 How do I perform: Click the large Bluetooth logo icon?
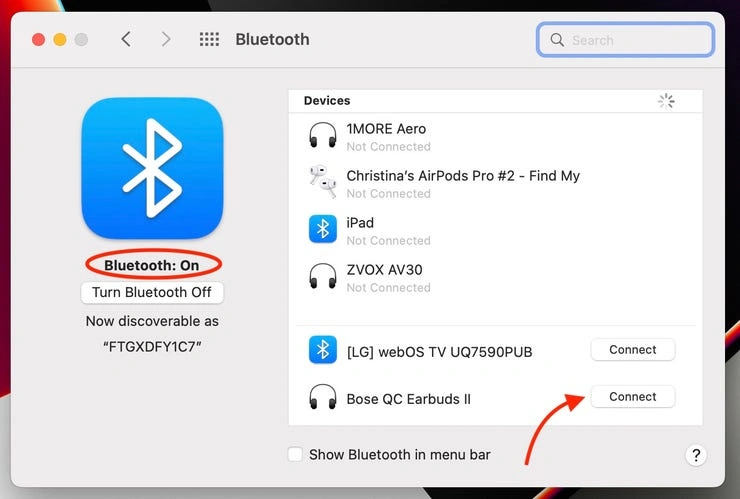pos(152,168)
